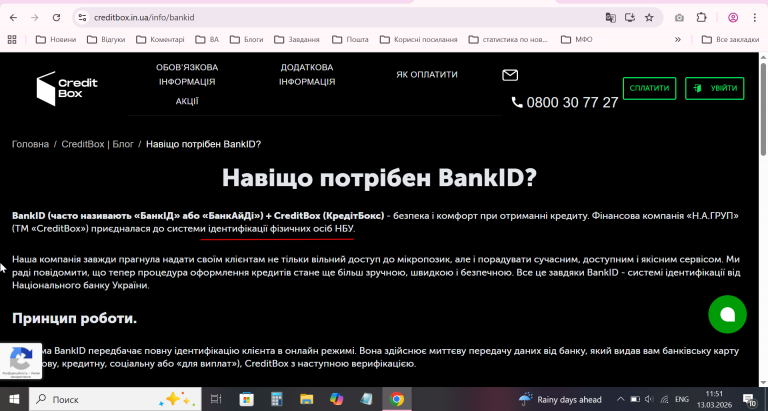Open ДОДАТКОВА ІНФОРМАЦІЯ menu
768x411 pixels.
307,74
